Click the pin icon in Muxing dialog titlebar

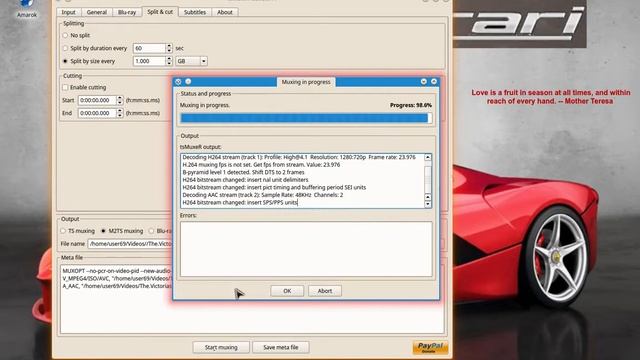[x=178, y=82]
